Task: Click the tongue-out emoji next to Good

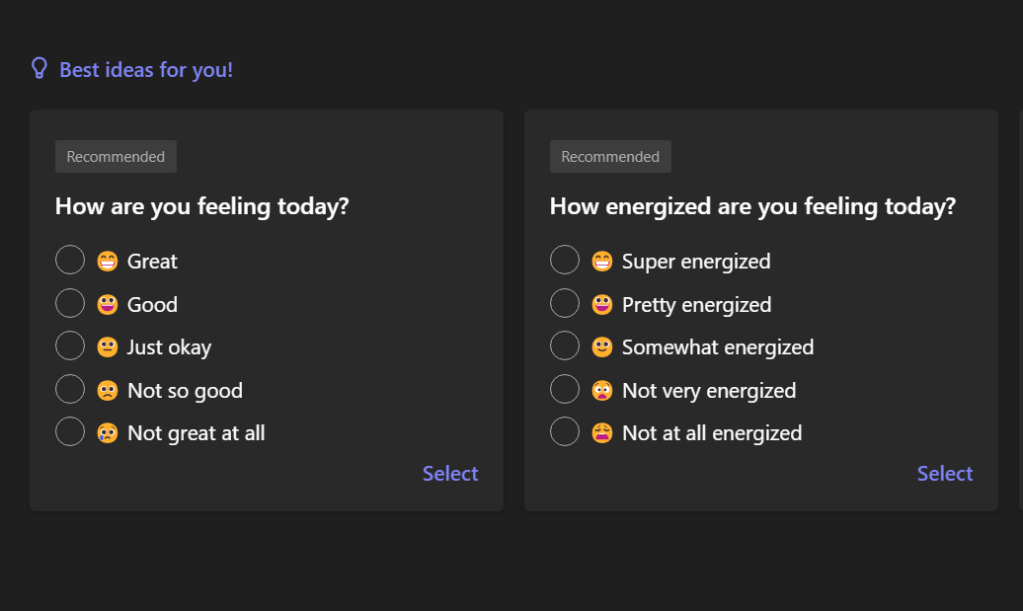Action: [x=107, y=304]
